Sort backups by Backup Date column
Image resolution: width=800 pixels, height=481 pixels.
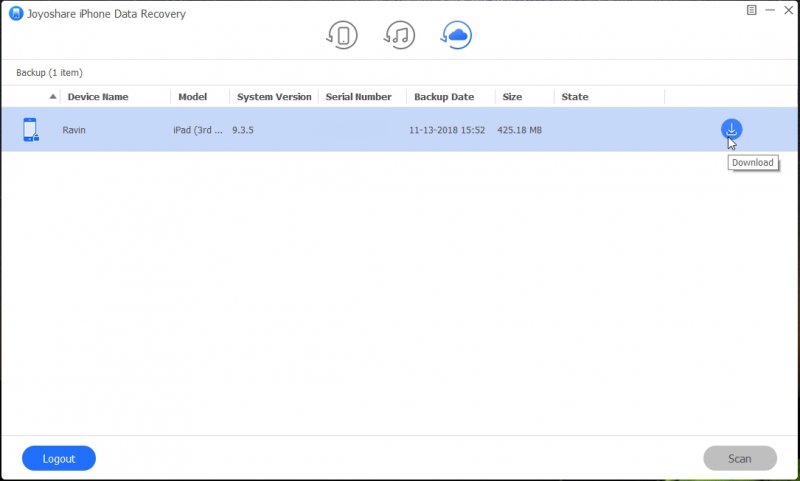443,97
